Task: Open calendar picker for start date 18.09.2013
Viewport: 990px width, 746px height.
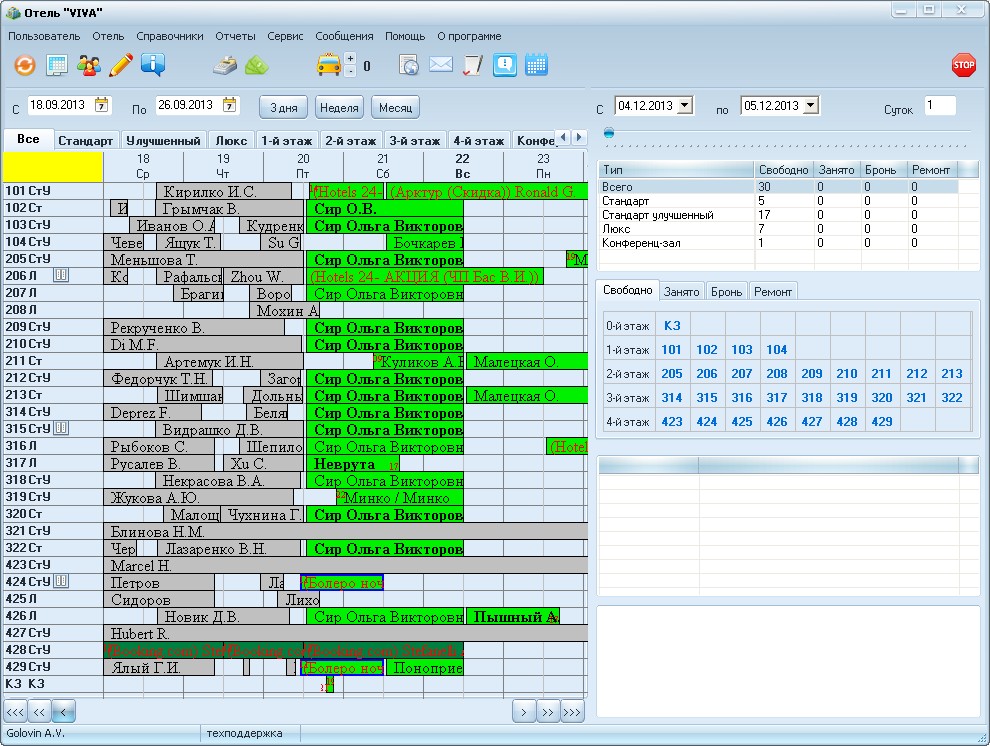Action: pyautogui.click(x=102, y=105)
